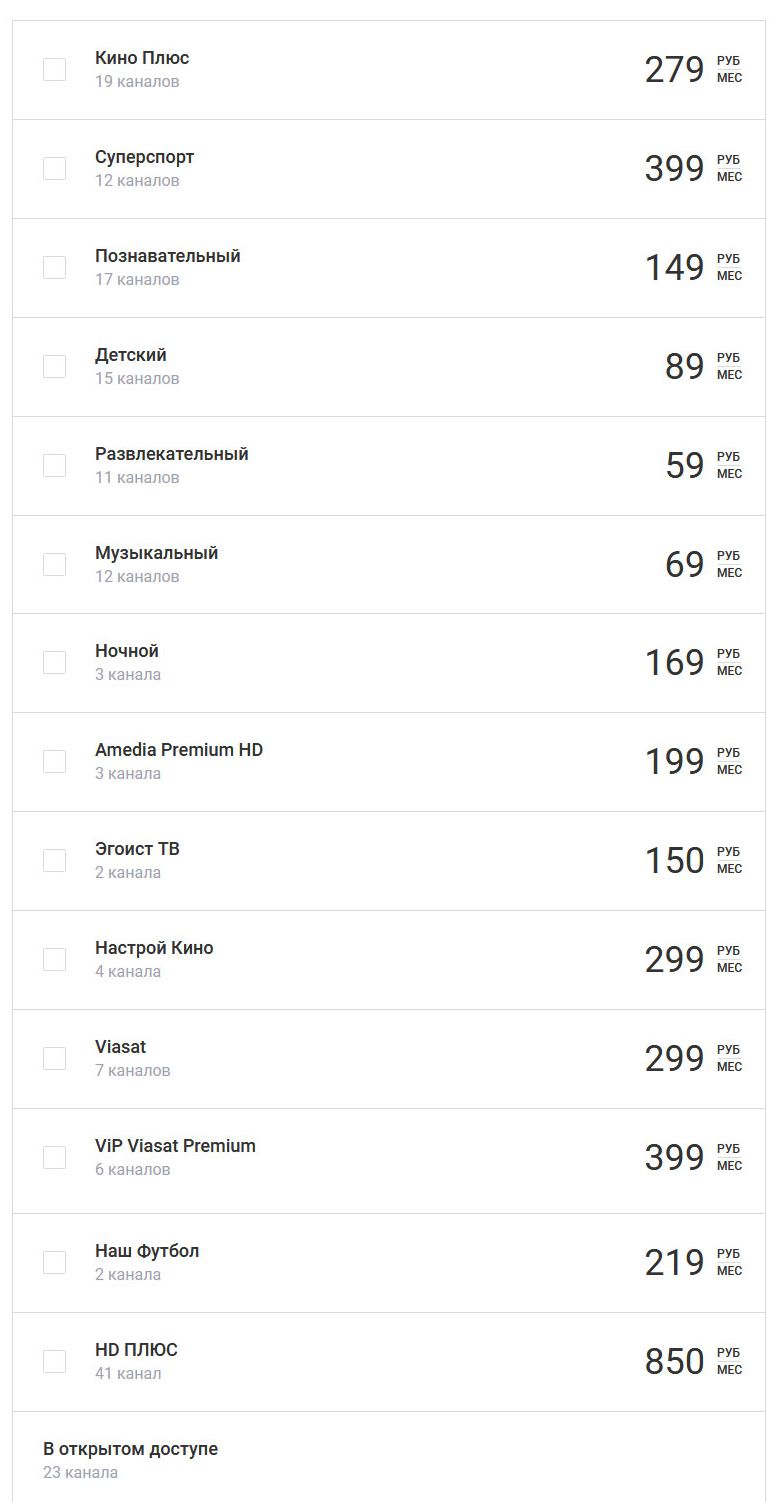The width and height of the screenshot is (784, 1502).
Task: Expand the HD ПЛЮС 41 канал list
Action: coord(128,1374)
